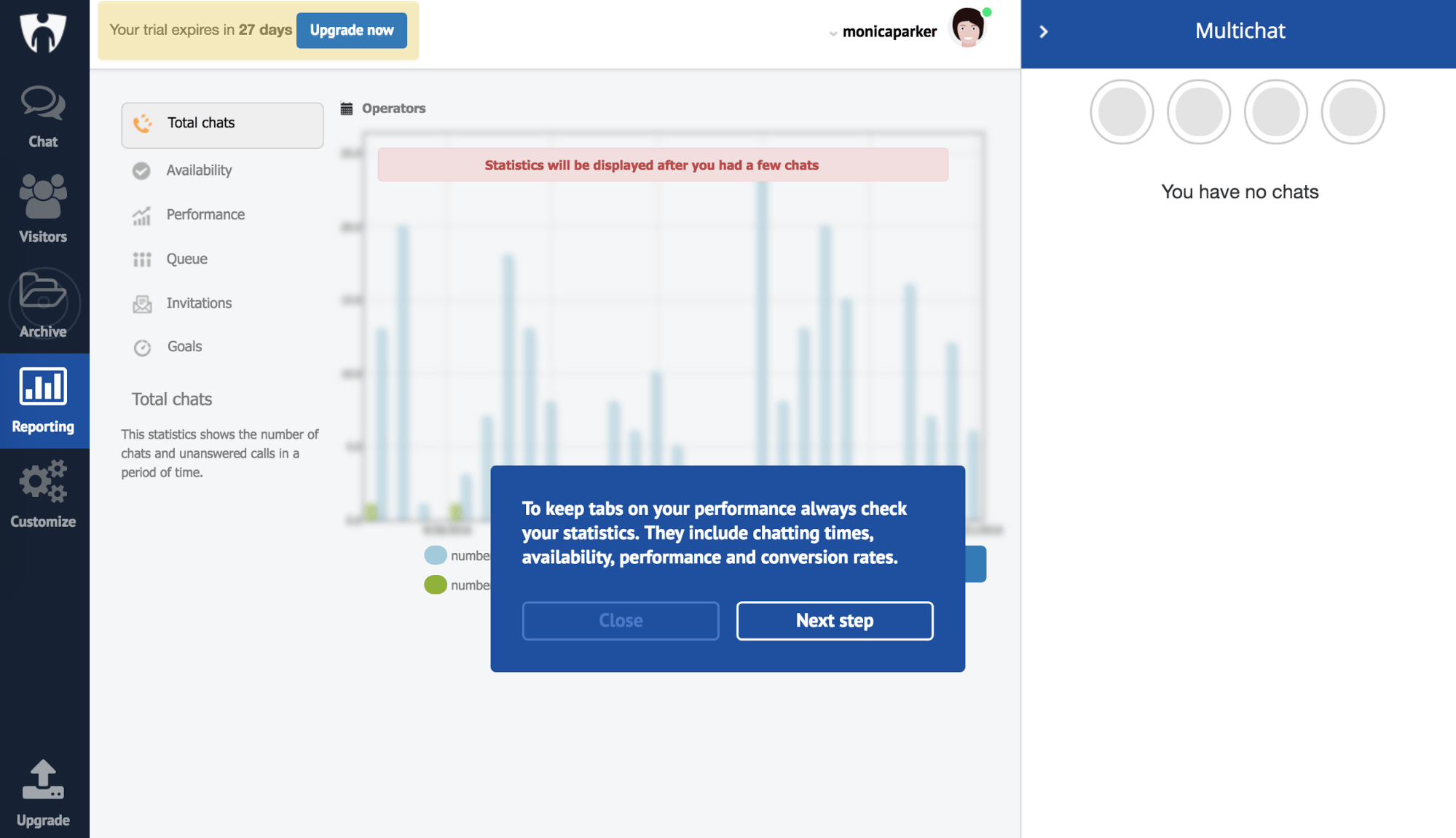Click the blue legend color swatch
This screenshot has height=838, width=1456.
tap(435, 555)
